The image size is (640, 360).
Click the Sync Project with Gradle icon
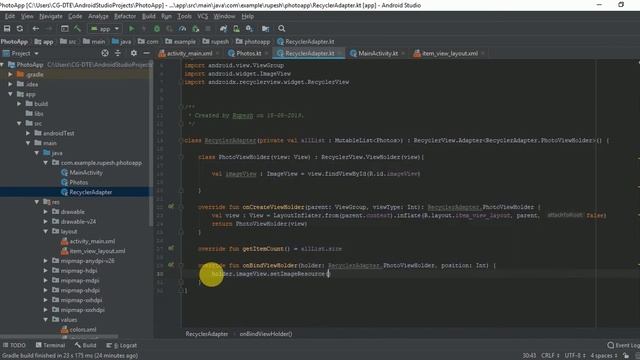pyautogui.click(x=223, y=29)
